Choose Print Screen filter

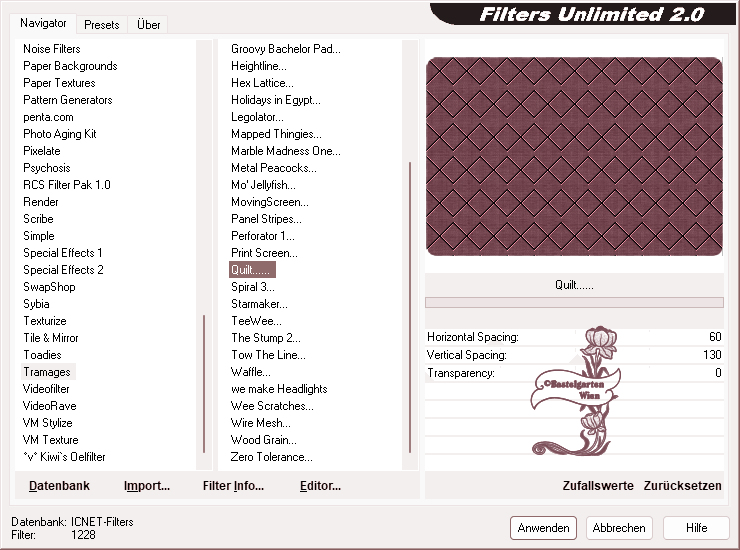pyautogui.click(x=264, y=253)
